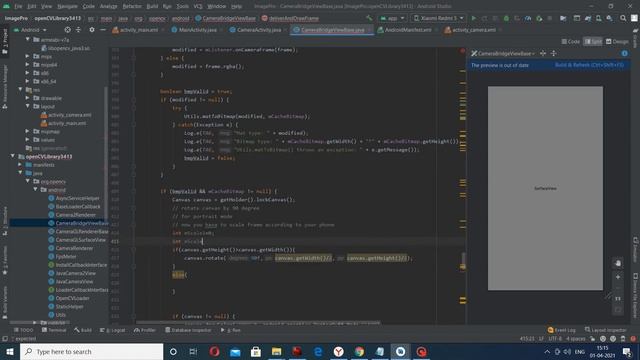The height and width of the screenshot is (360, 640).
Task: Open the Android project view dropdown
Action: [x=30, y=30]
